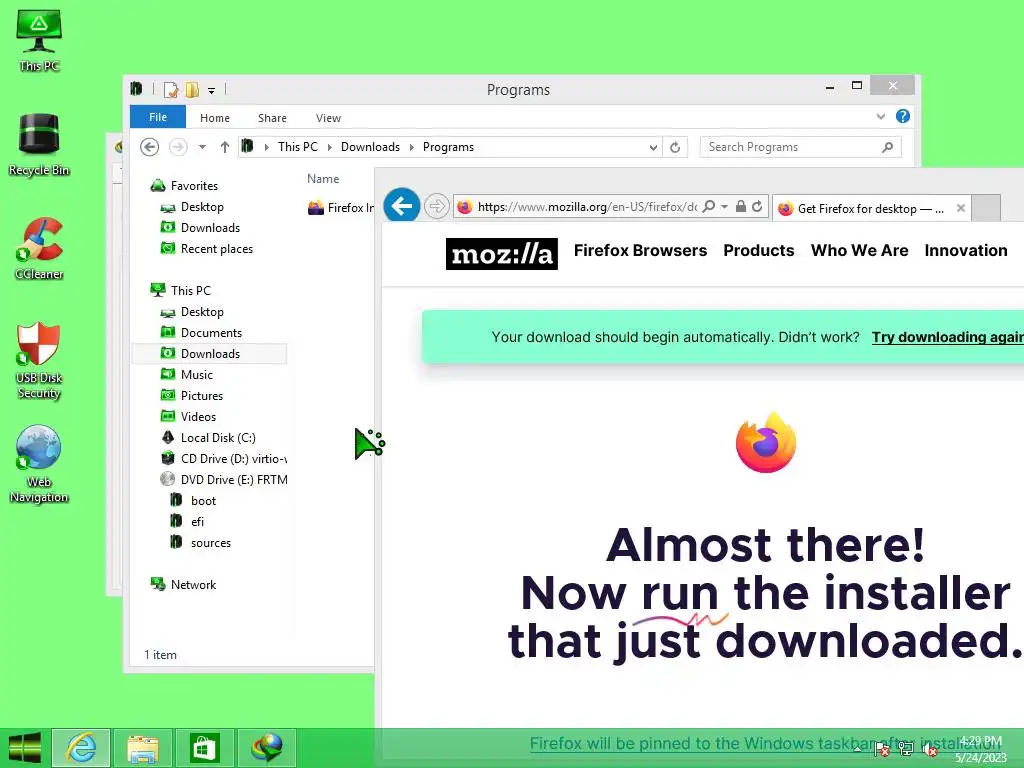
Task: Click in the Search Programs field
Action: 790,147
